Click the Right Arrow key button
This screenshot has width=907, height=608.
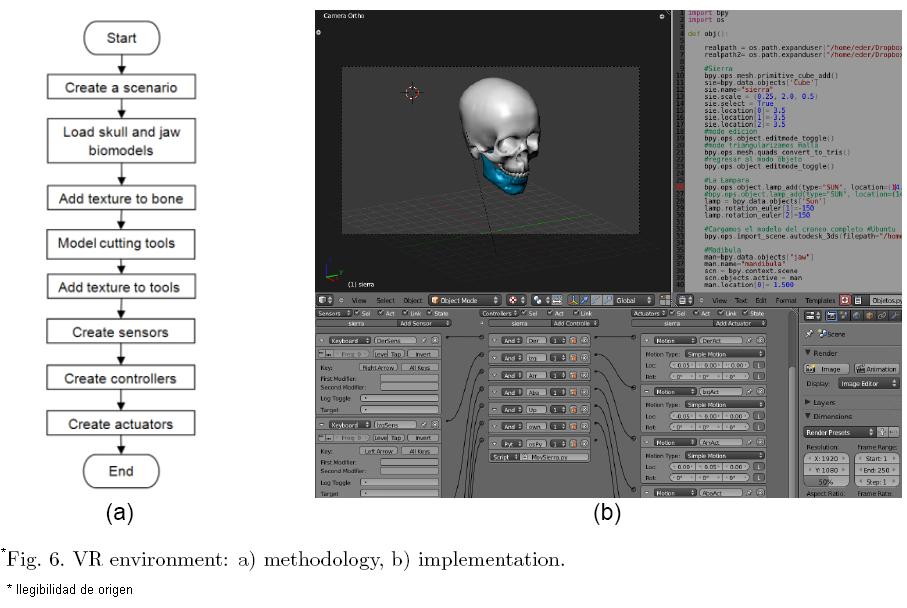click(x=377, y=367)
